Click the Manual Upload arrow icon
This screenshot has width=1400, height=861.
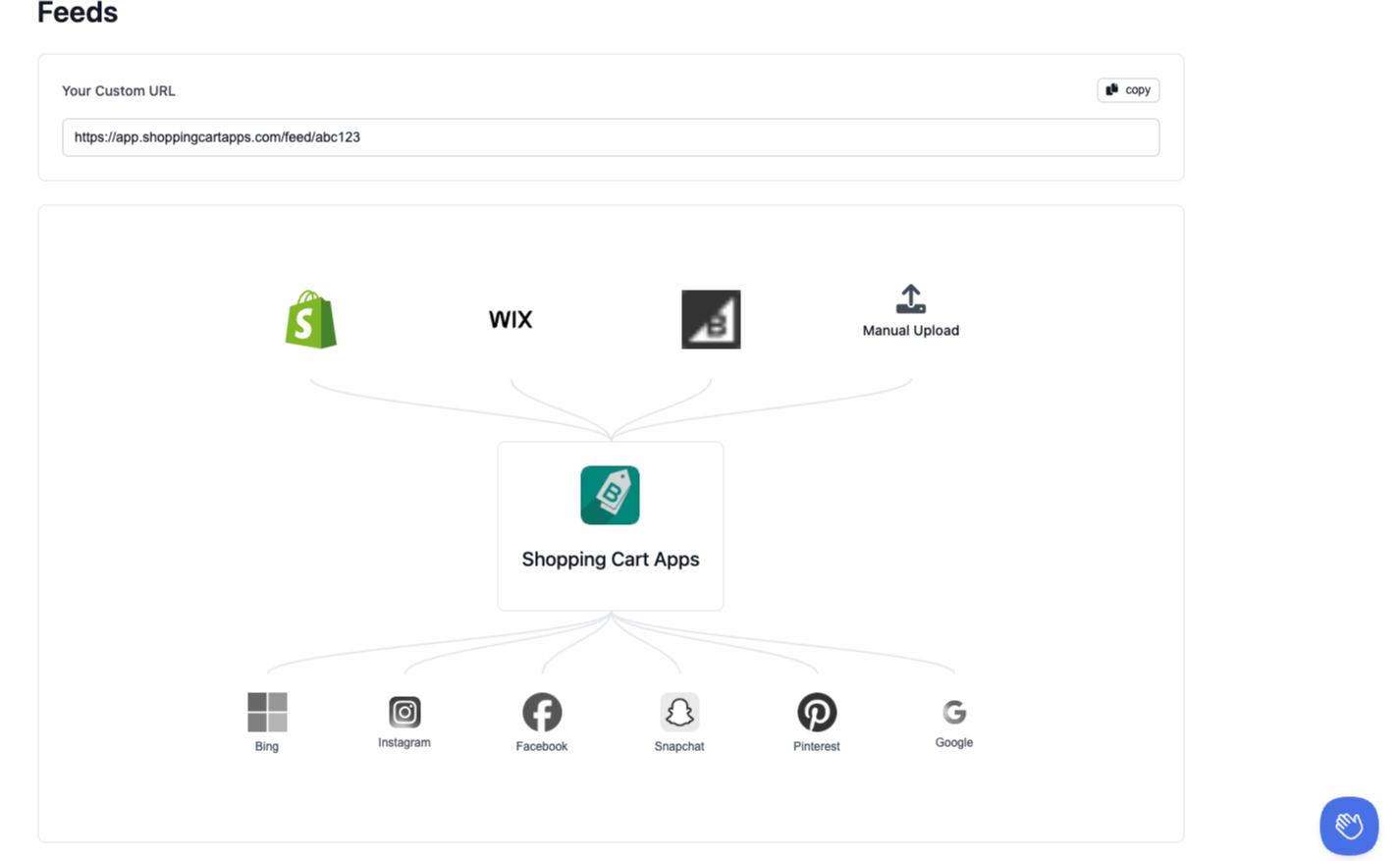pos(910,299)
